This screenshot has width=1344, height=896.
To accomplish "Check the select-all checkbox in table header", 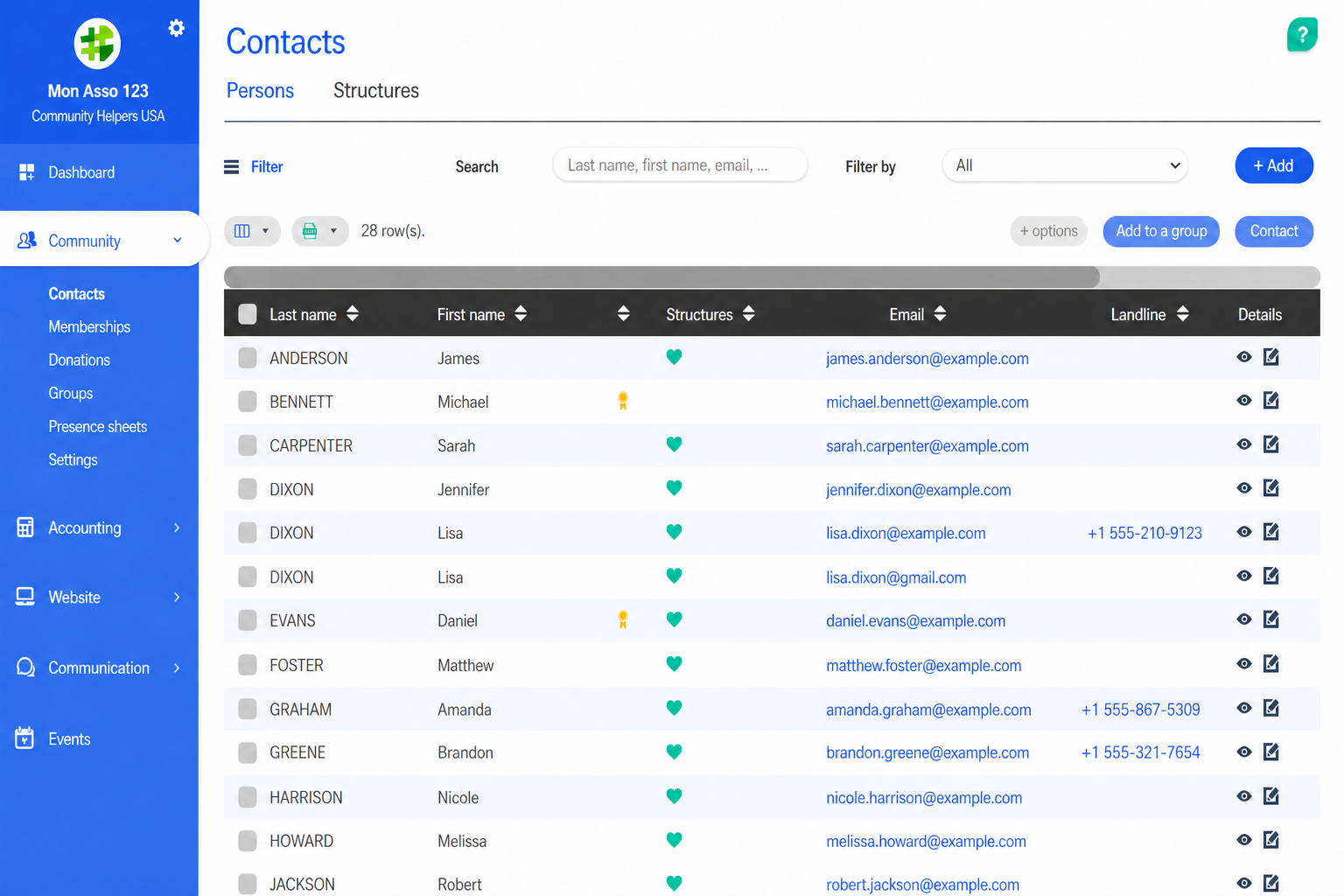I will tap(248, 314).
